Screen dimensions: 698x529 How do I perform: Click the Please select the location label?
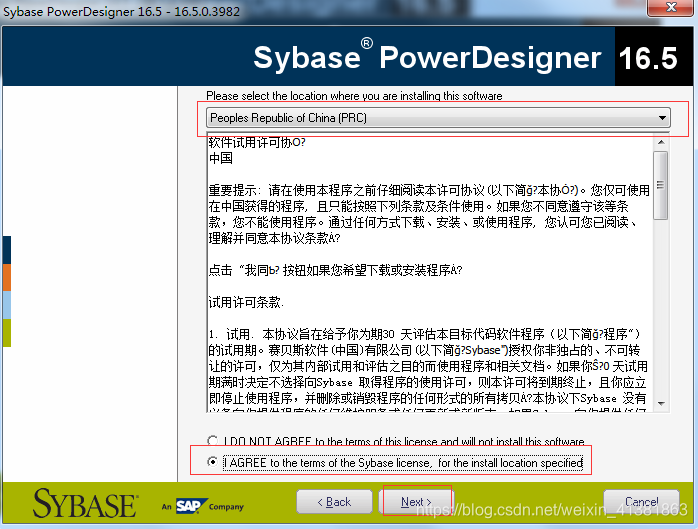click(354, 96)
